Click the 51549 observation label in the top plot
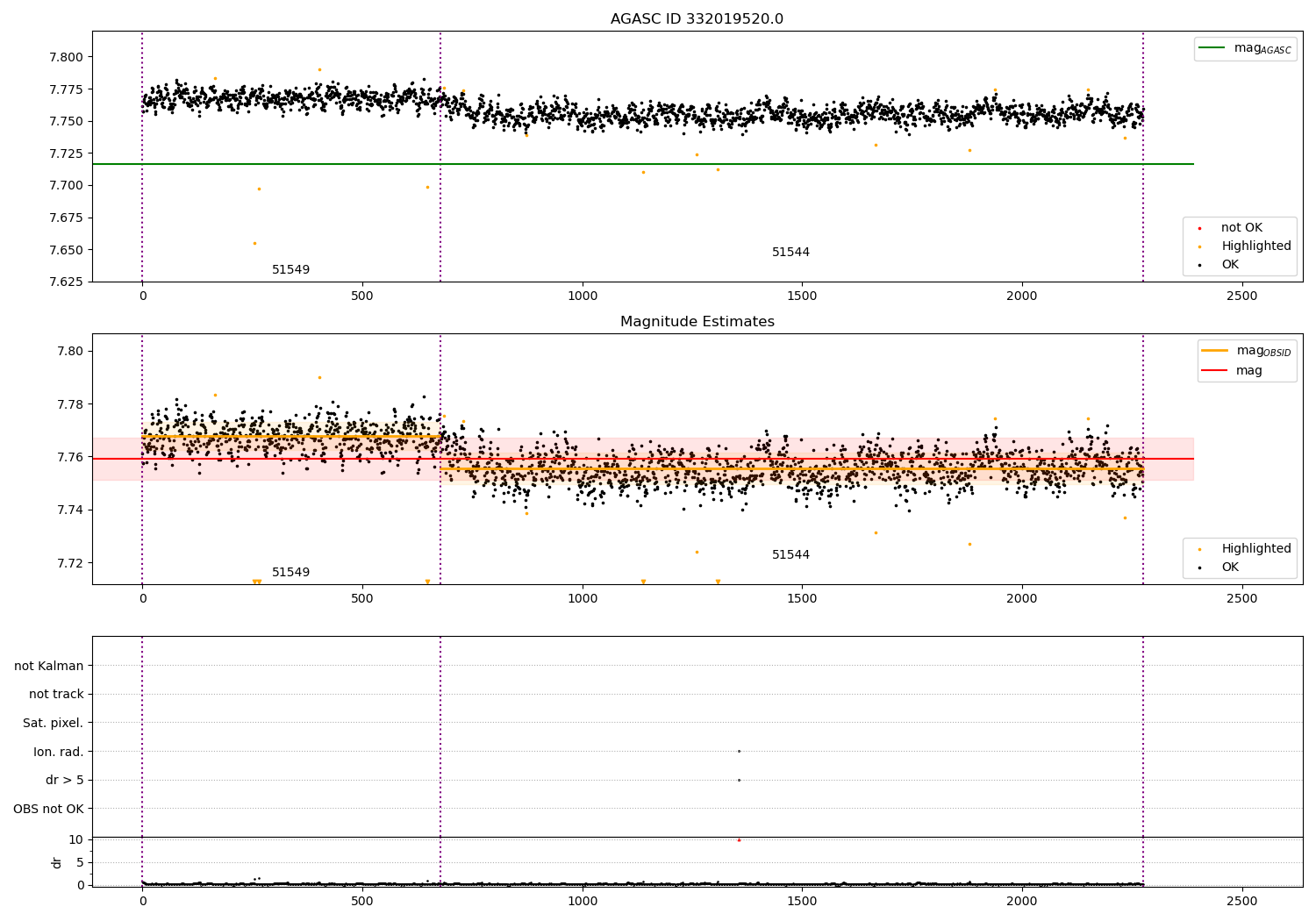This screenshot has height=921, width=1316. click(x=290, y=270)
